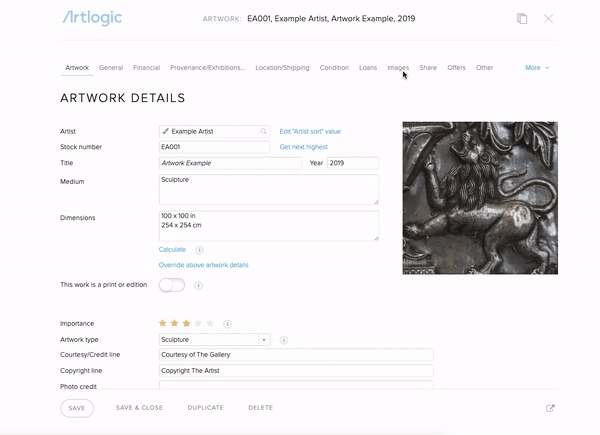600x435 pixels.
Task: Switch to the Images tab
Action: [398, 68]
